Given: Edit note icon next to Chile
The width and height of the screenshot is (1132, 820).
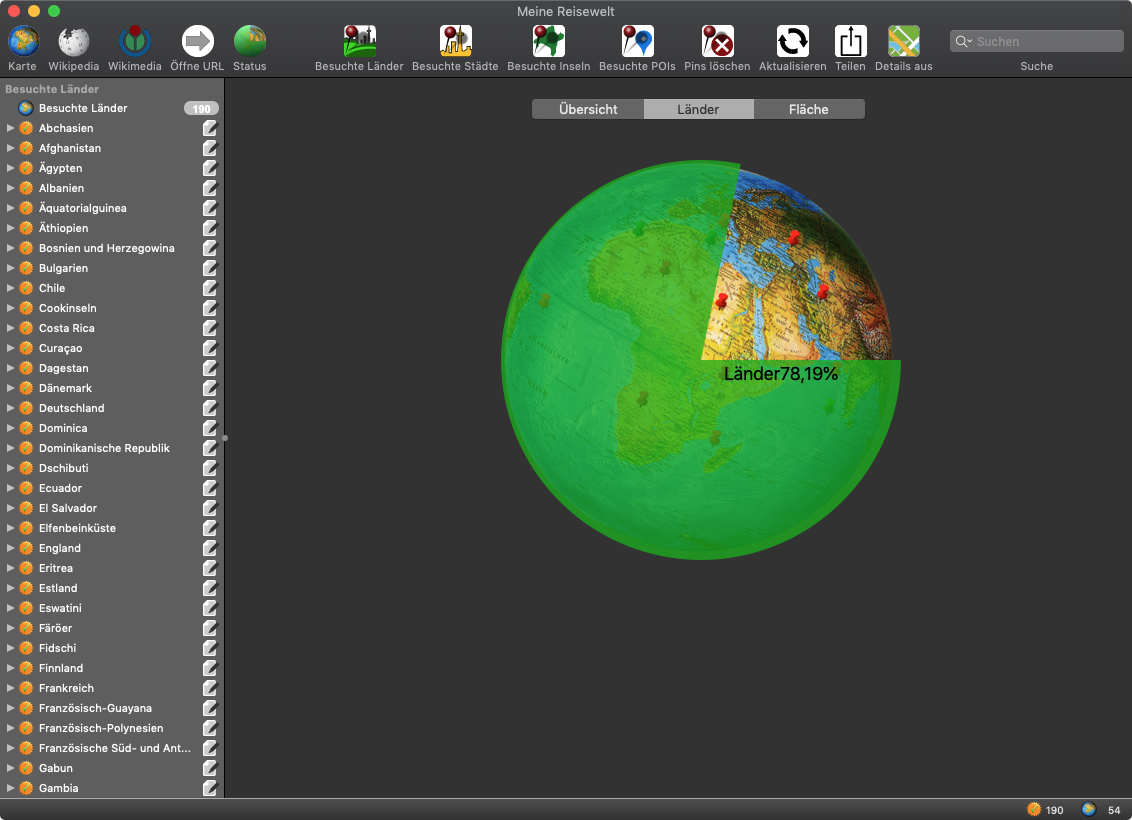Looking at the screenshot, I should 210,288.
